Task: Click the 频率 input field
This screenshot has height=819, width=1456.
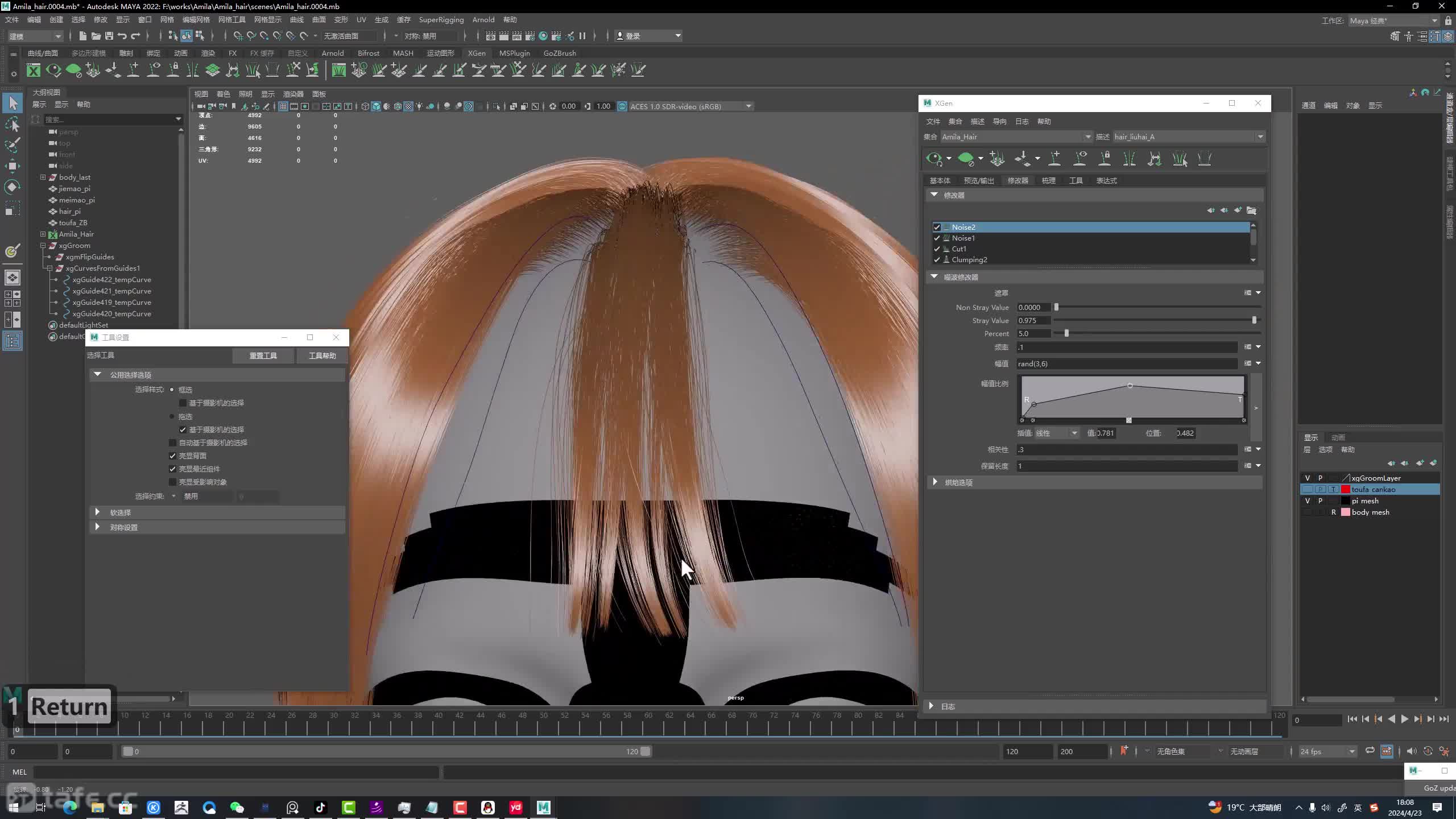Action: (x=1127, y=347)
